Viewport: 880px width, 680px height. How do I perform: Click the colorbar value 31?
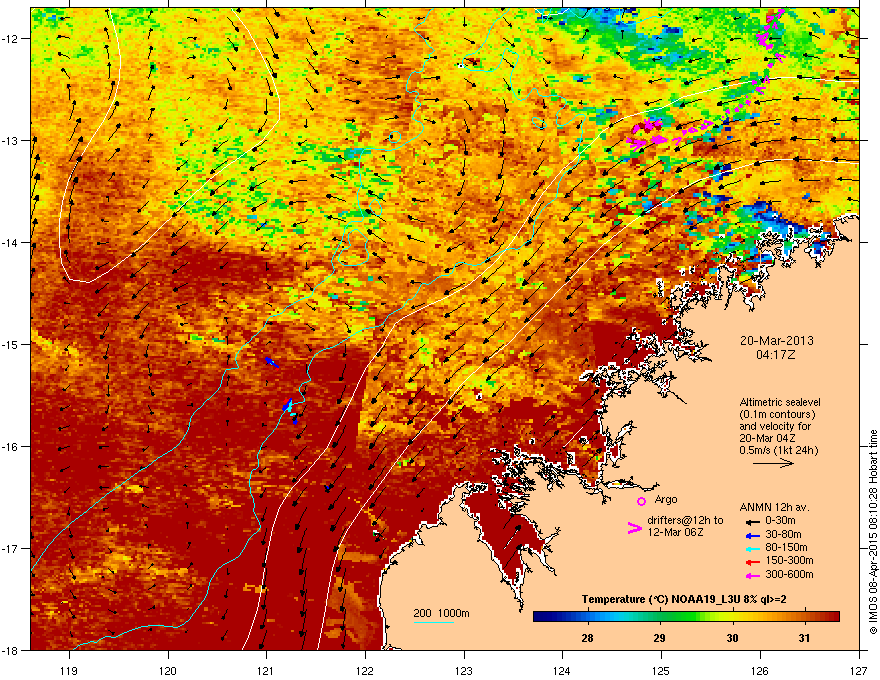point(804,638)
